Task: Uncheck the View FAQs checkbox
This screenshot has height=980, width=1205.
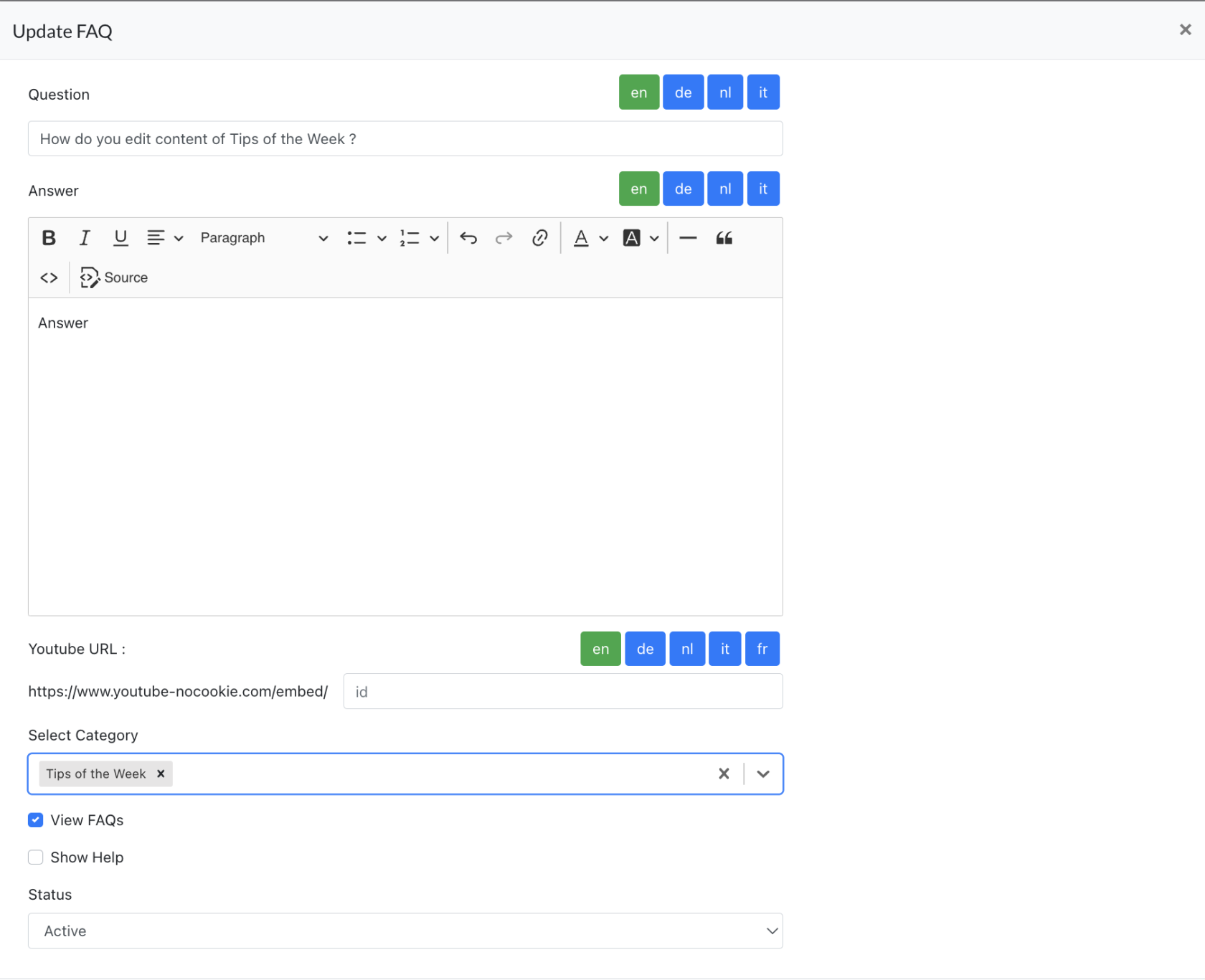Action: point(35,820)
